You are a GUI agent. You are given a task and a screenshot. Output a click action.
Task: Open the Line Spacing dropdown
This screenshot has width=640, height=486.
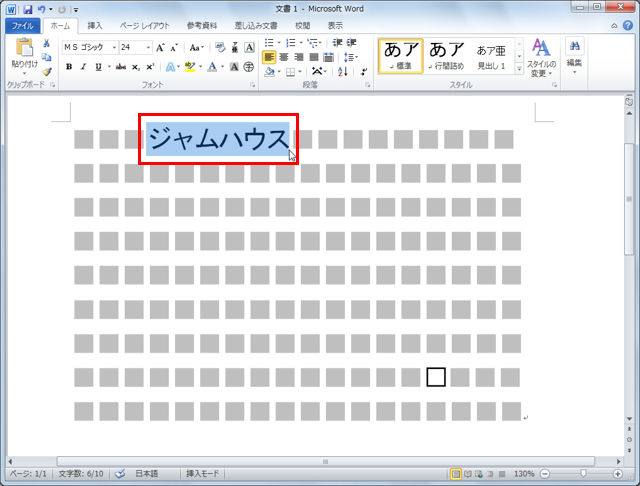click(351, 57)
